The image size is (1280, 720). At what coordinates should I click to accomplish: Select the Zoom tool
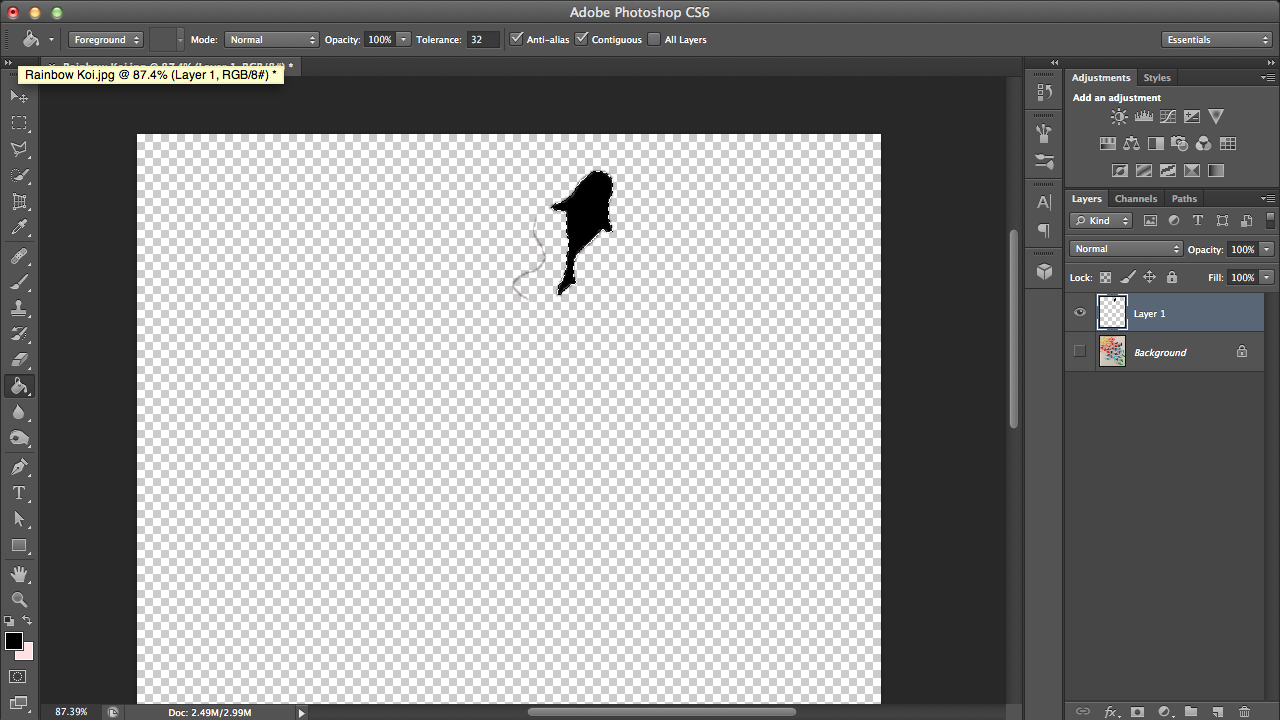[x=18, y=600]
